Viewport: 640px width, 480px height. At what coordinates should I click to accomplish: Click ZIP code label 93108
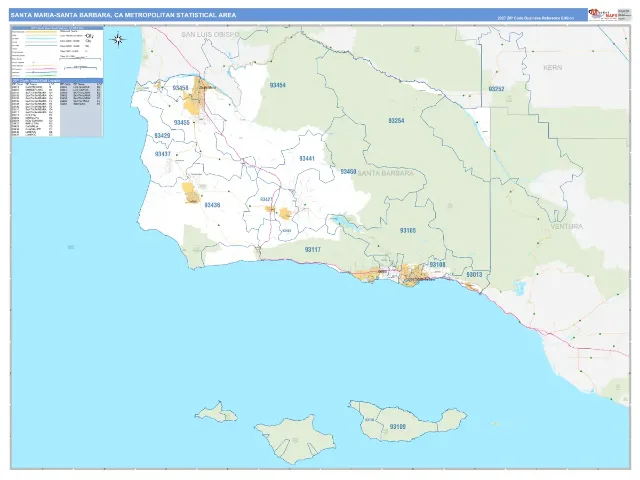tap(438, 264)
